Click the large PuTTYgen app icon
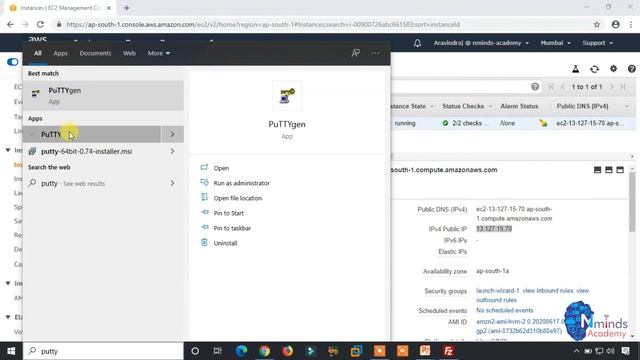 pyautogui.click(x=287, y=96)
